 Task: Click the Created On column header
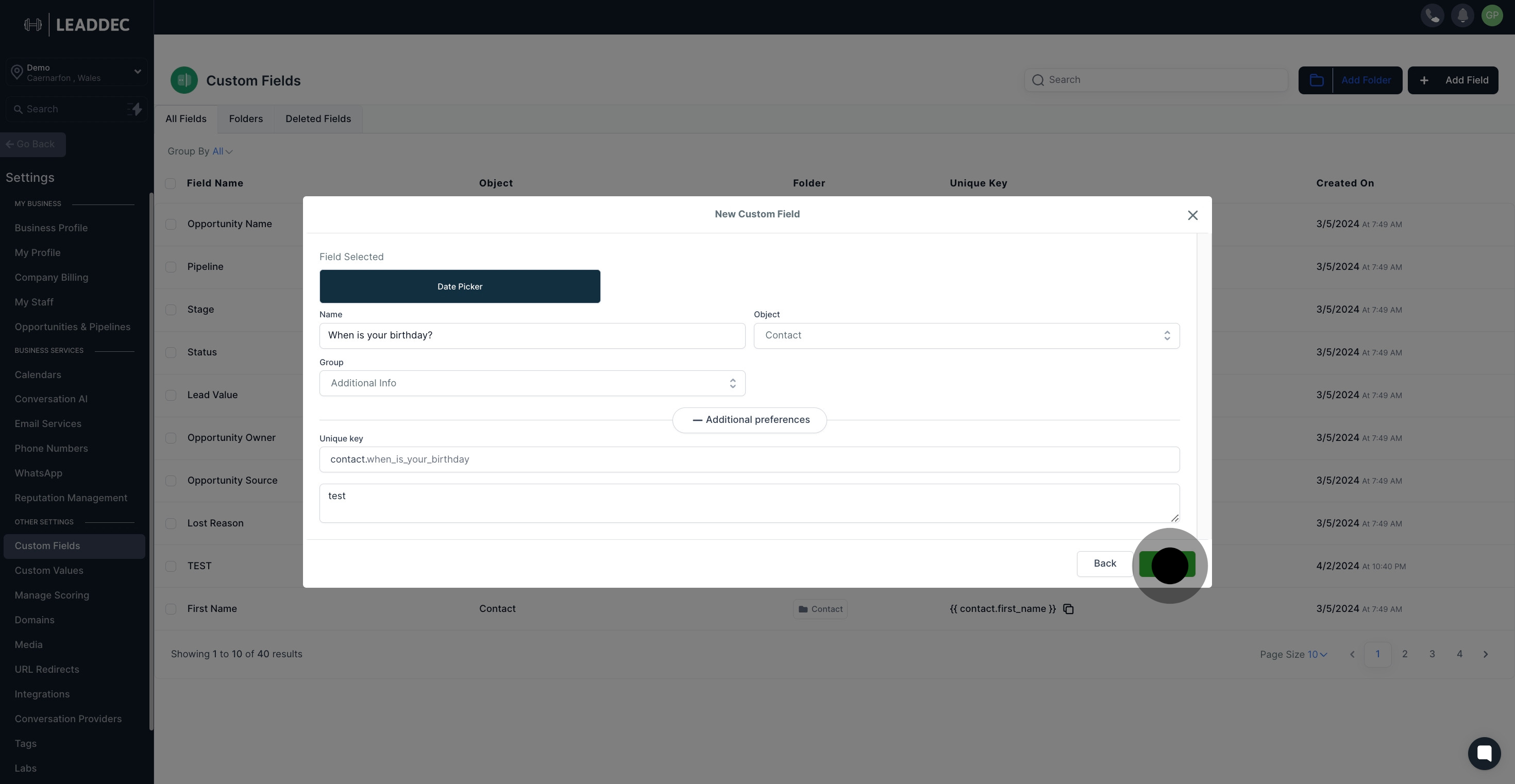[1345, 183]
